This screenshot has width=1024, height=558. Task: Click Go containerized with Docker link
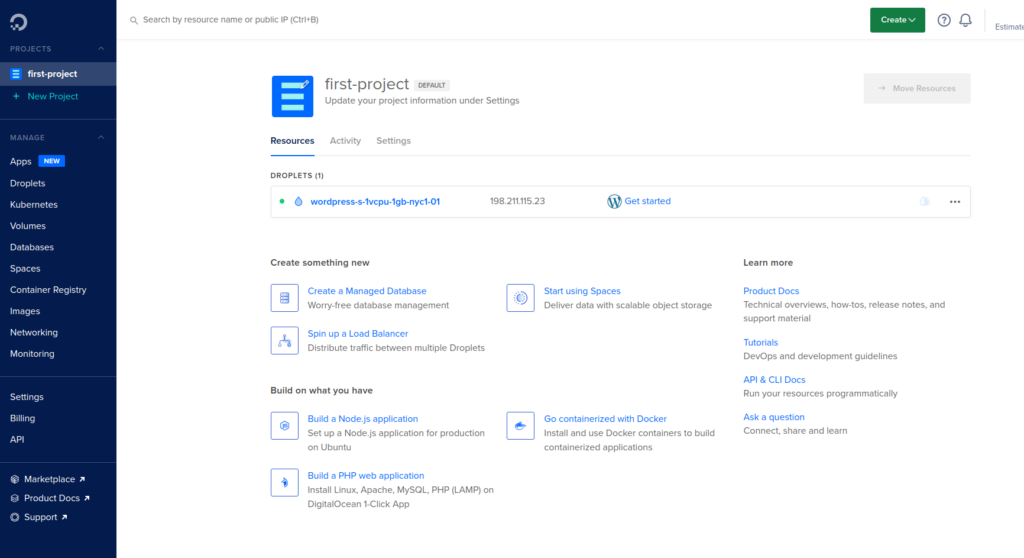[605, 419]
